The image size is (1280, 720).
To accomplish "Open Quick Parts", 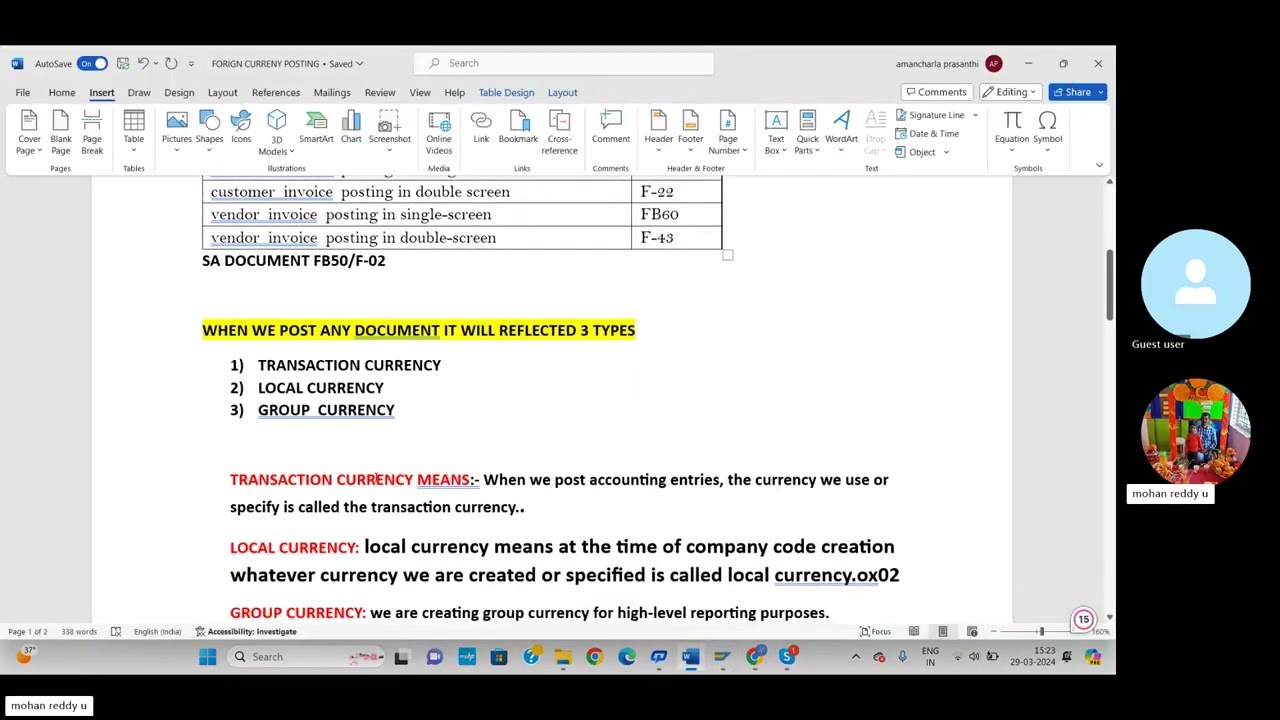I will click(x=807, y=132).
